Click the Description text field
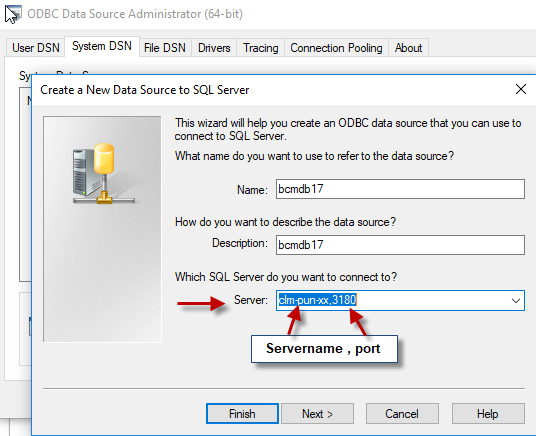536x436 pixels. click(400, 245)
